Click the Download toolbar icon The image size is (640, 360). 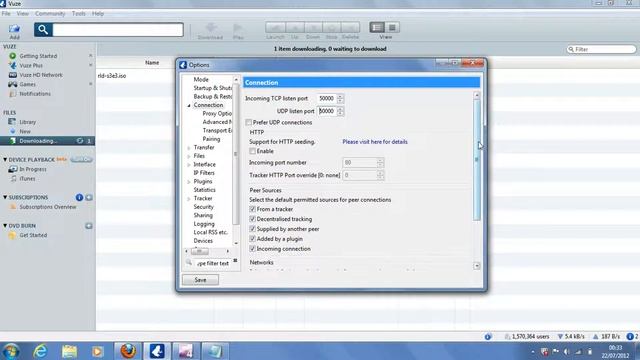coord(211,31)
